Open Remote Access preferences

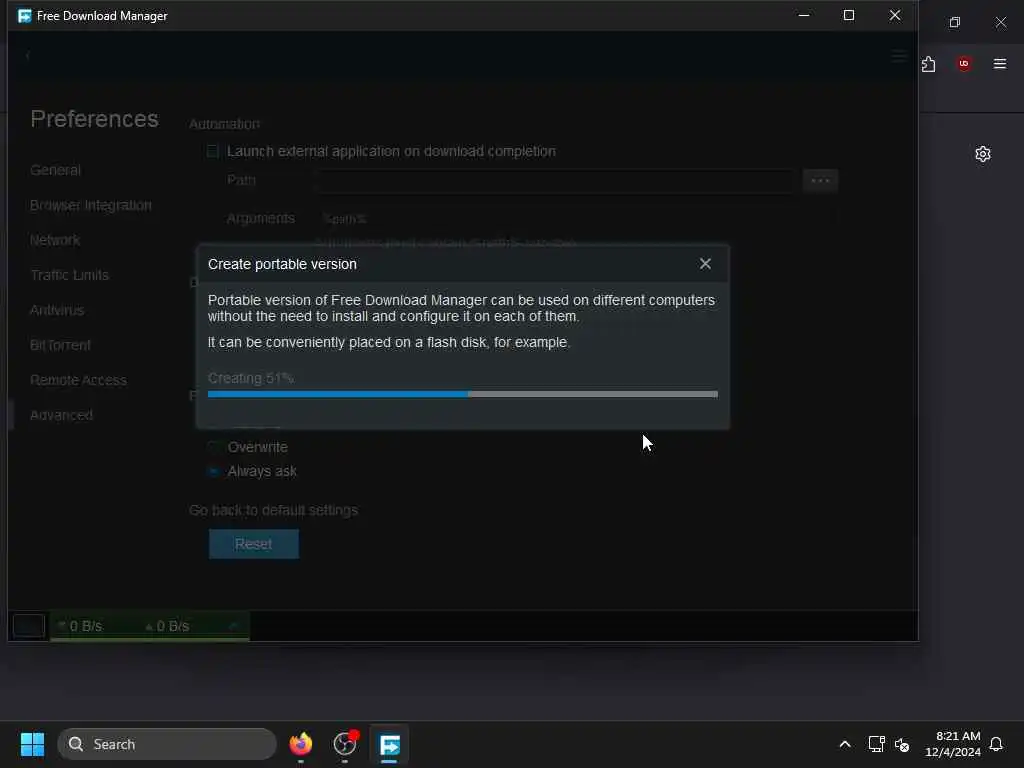pos(78,380)
